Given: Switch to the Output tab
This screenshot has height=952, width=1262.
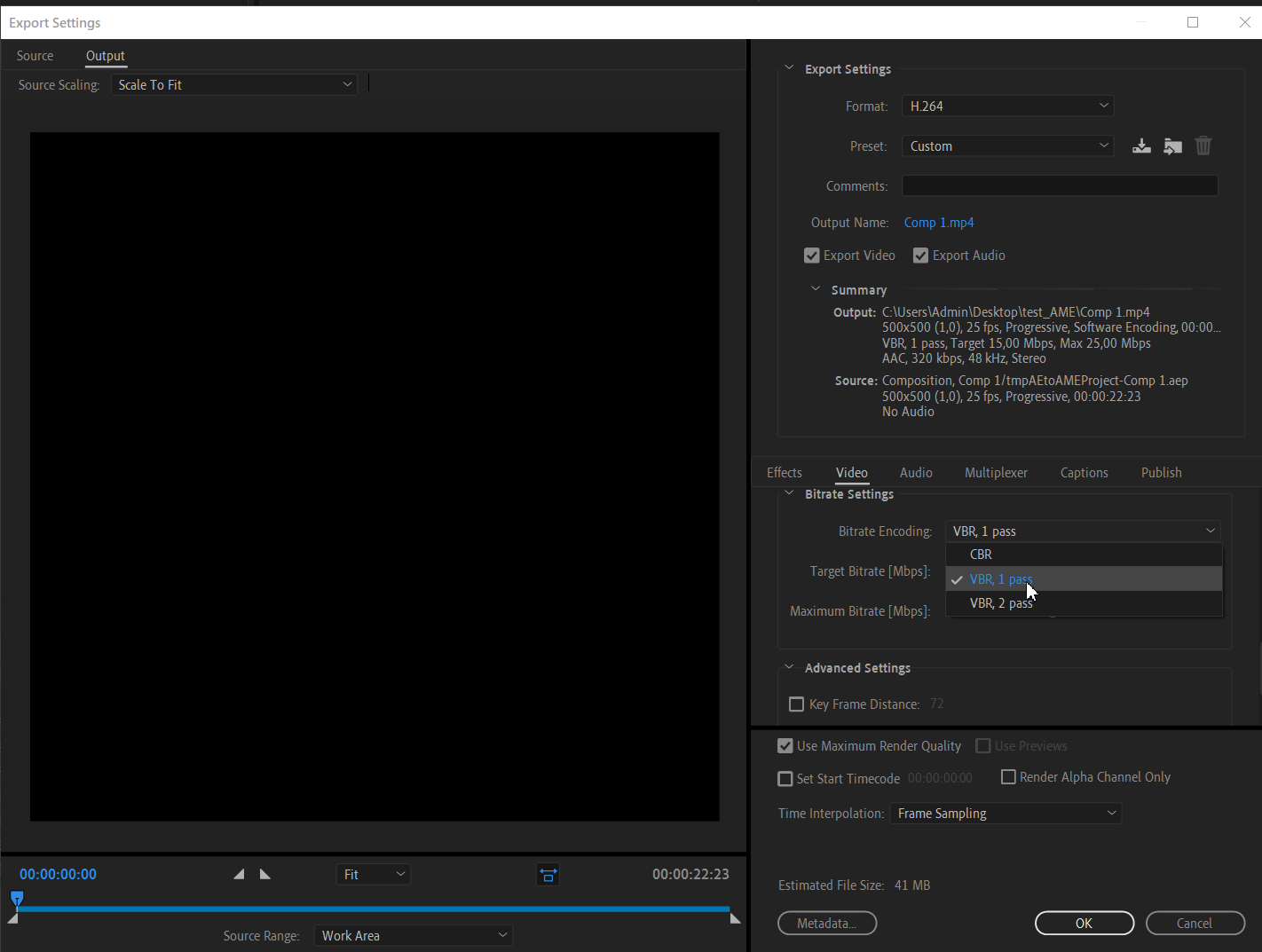Looking at the screenshot, I should 106,56.
